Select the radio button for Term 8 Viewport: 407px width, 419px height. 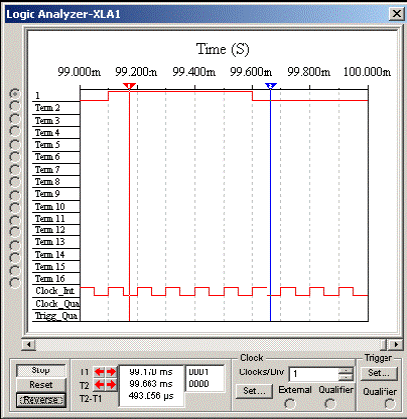(x=15, y=182)
